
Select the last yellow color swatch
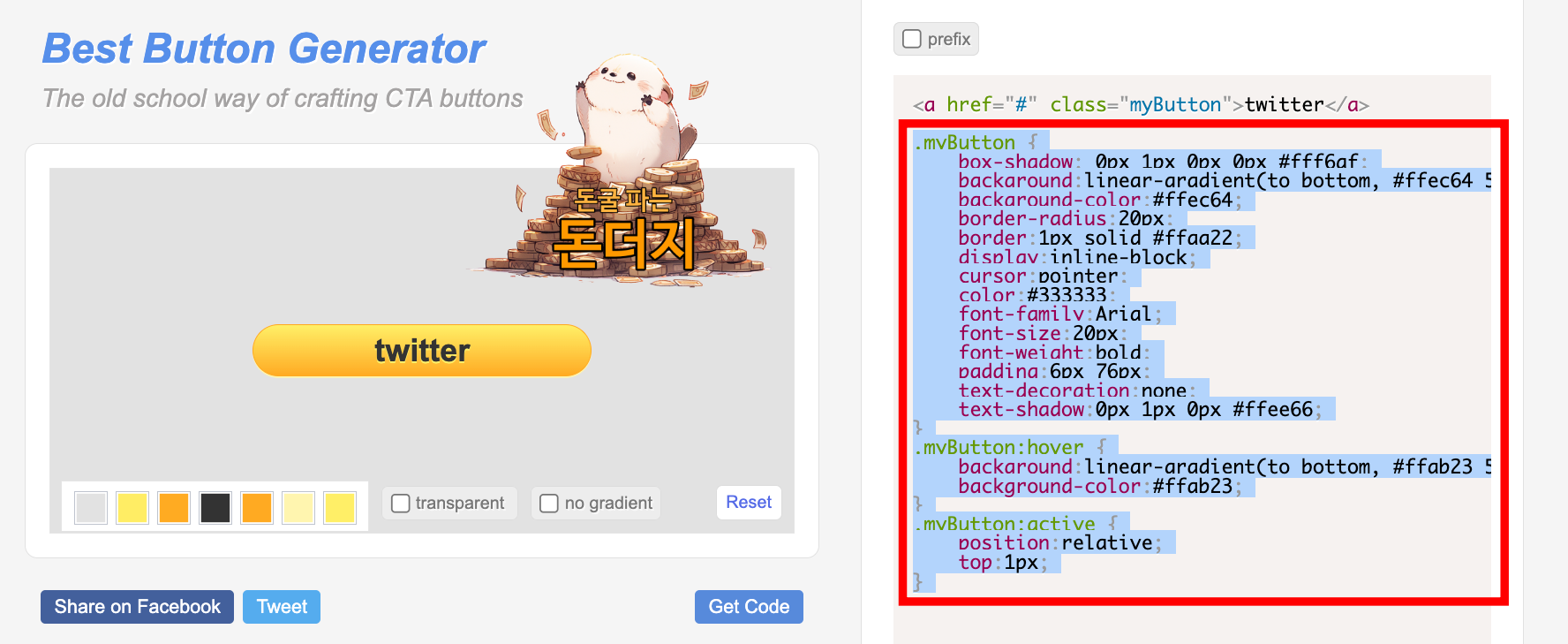tap(340, 508)
